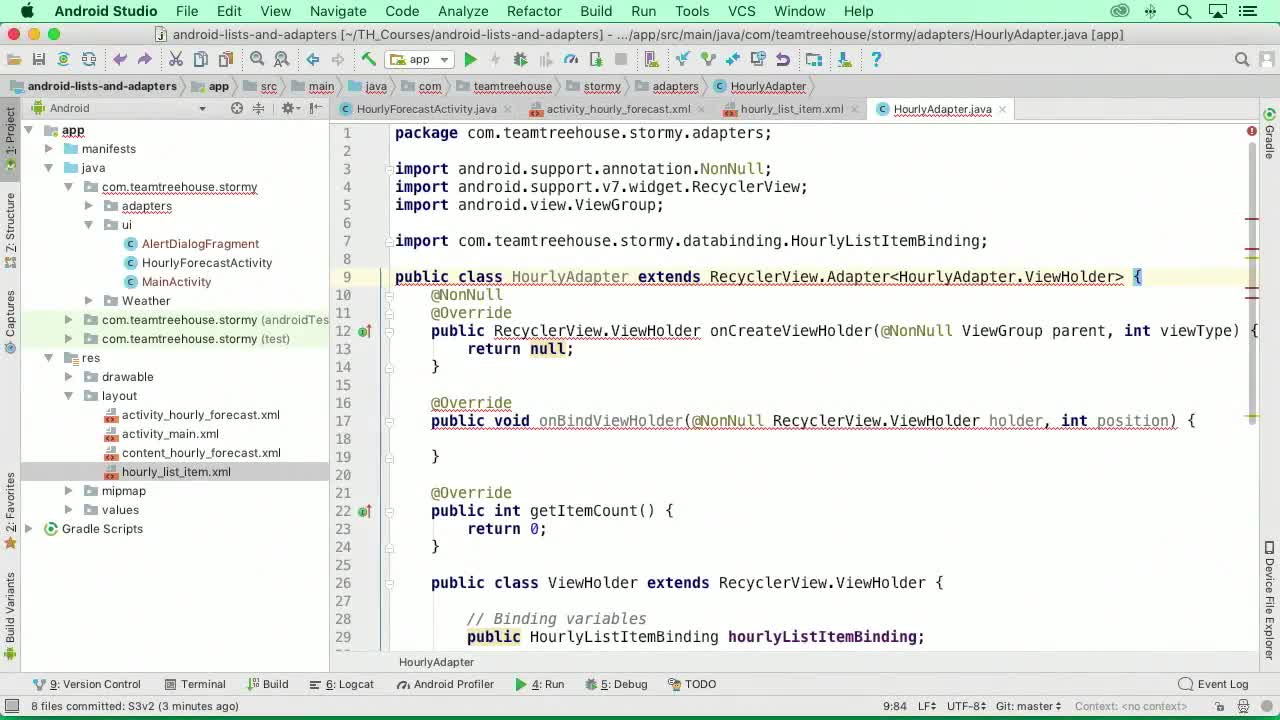This screenshot has height=720, width=1280.
Task: Open the Terminal tool window
Action: [196, 684]
